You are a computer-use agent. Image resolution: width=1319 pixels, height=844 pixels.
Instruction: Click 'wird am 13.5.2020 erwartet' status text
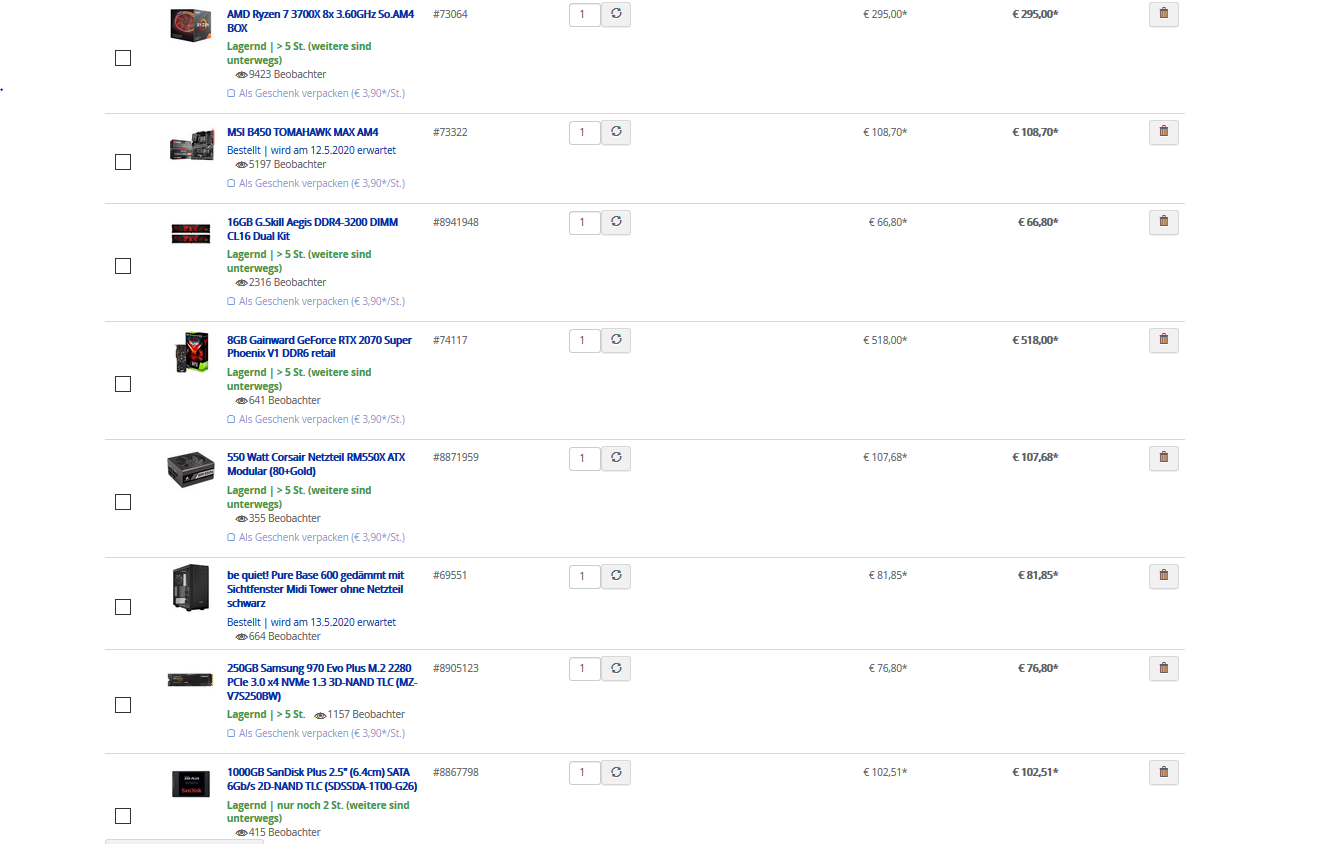333,622
